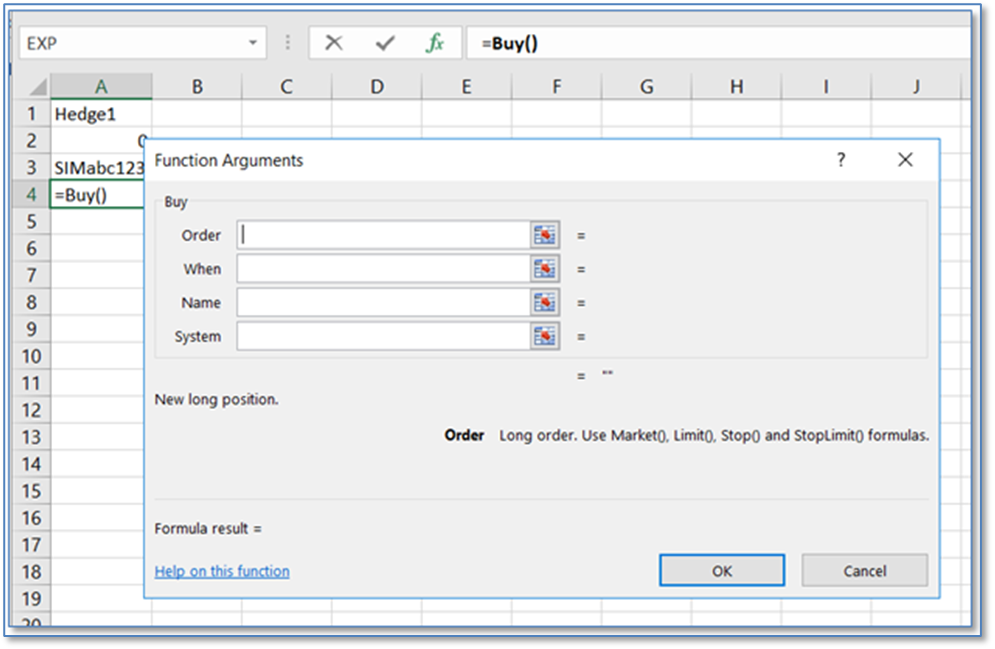Viewport: 995px width, 649px height.
Task: Click the Select All corner triangle
Action: [36, 87]
